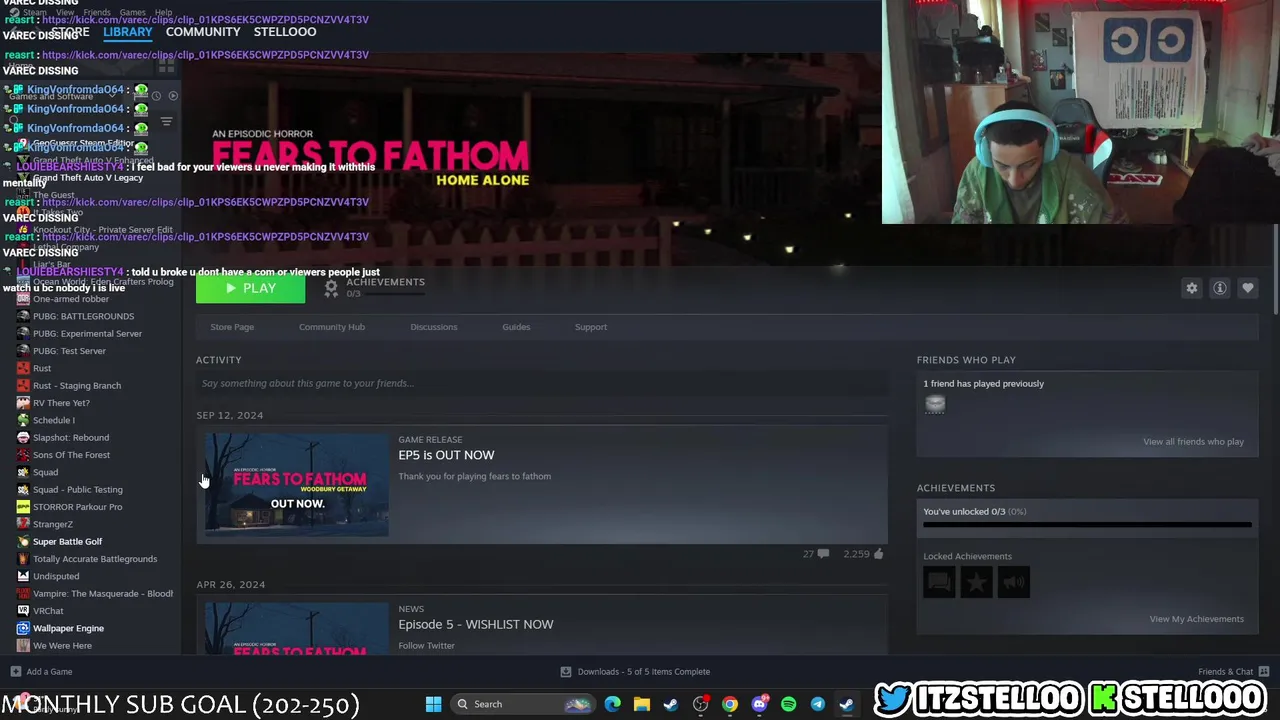Open the EP5 Woodbury Getaway thumbnail

297,485
